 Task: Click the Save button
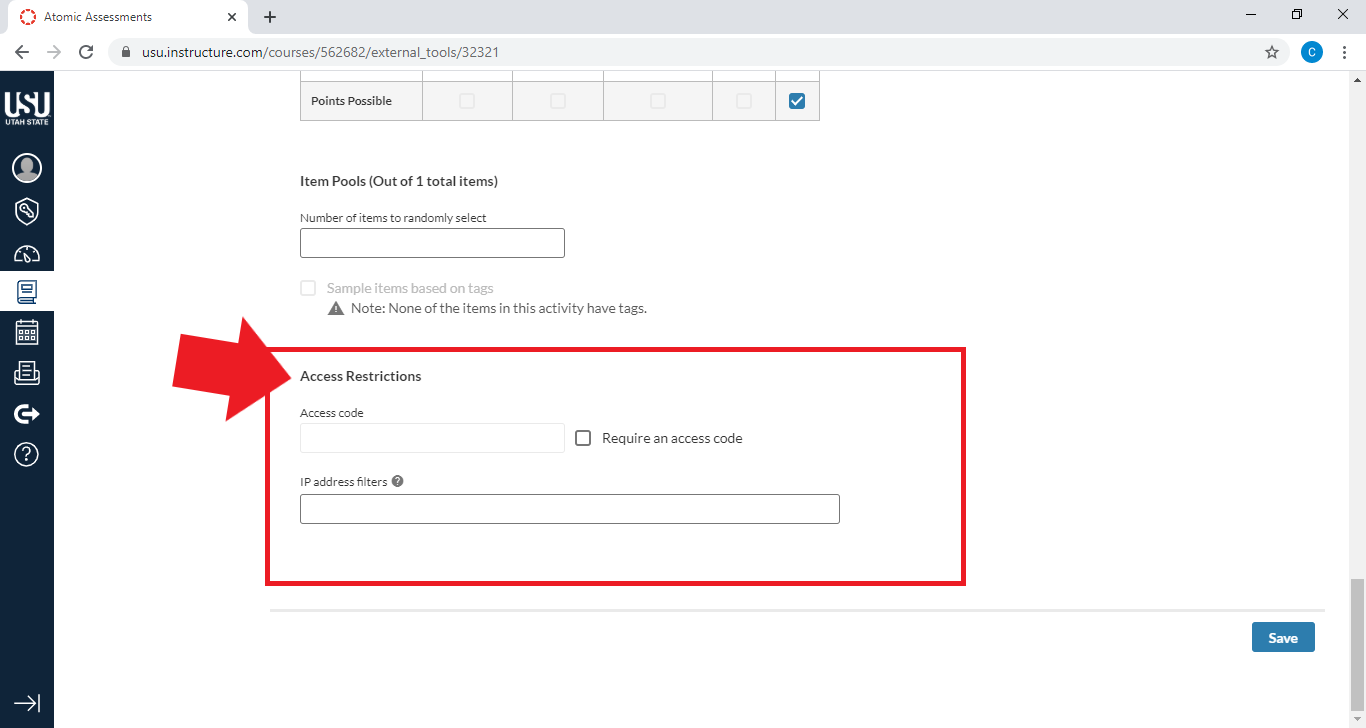1282,638
